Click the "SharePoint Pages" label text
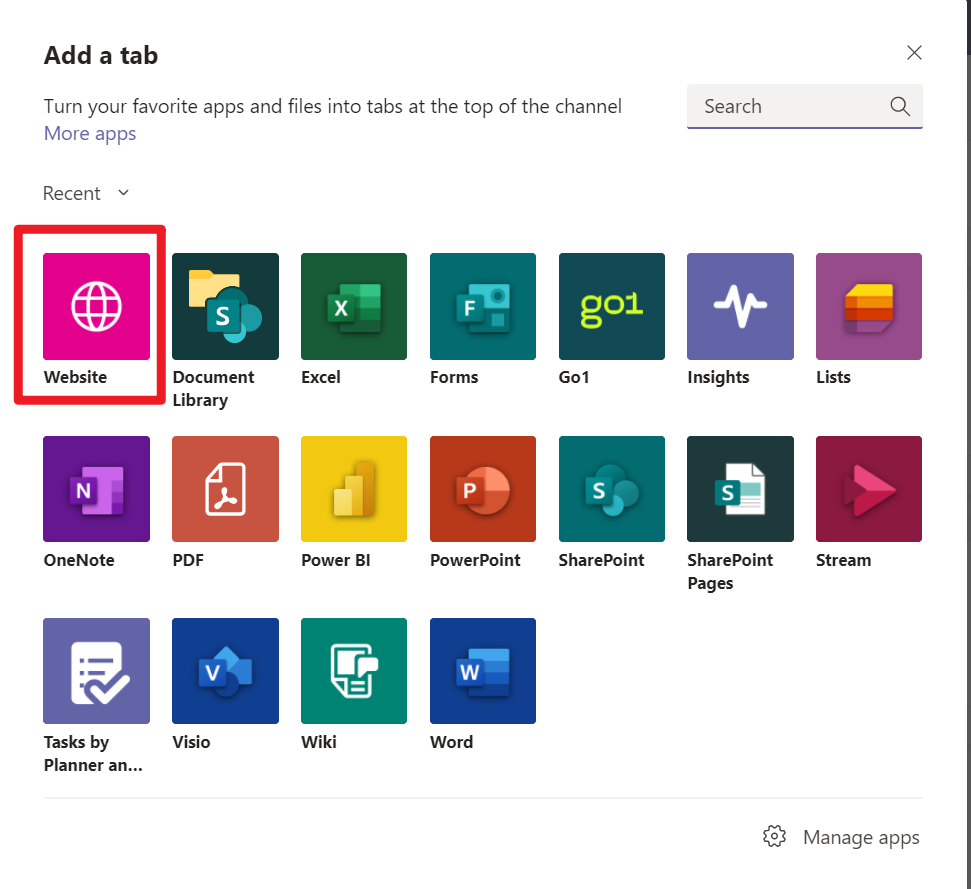Viewport: 971px width, 889px height. (x=730, y=571)
